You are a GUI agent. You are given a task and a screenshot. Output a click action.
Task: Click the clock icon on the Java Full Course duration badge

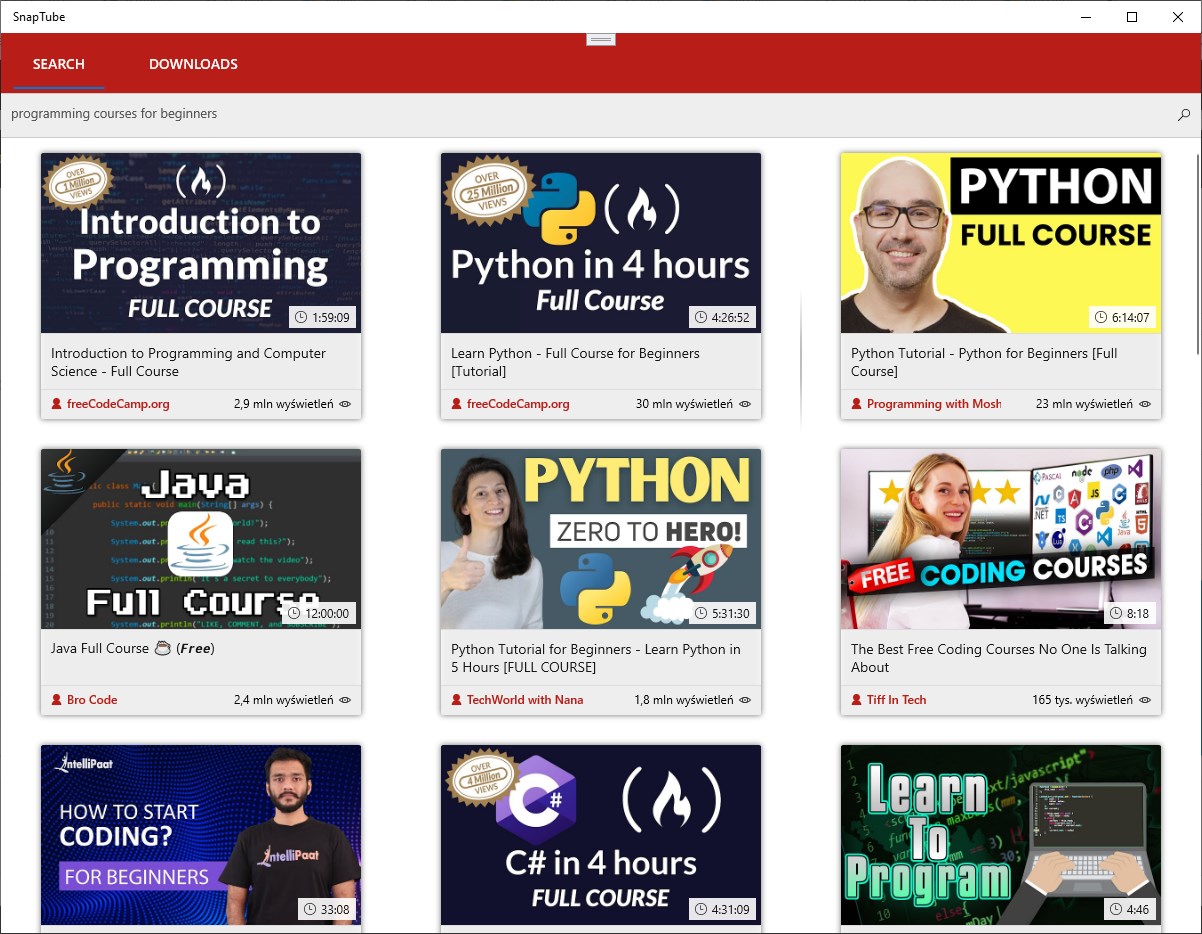coord(296,613)
